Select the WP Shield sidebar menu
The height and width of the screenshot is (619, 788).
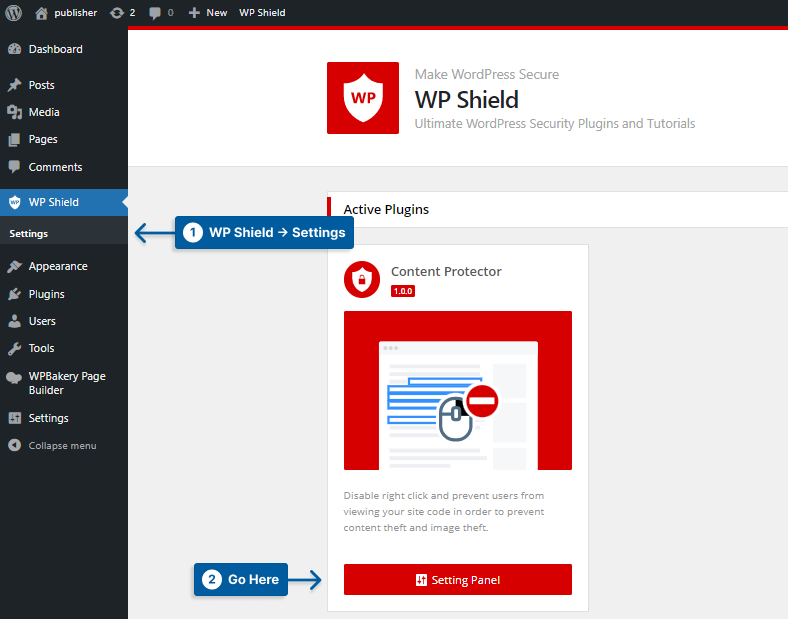[x=64, y=202]
